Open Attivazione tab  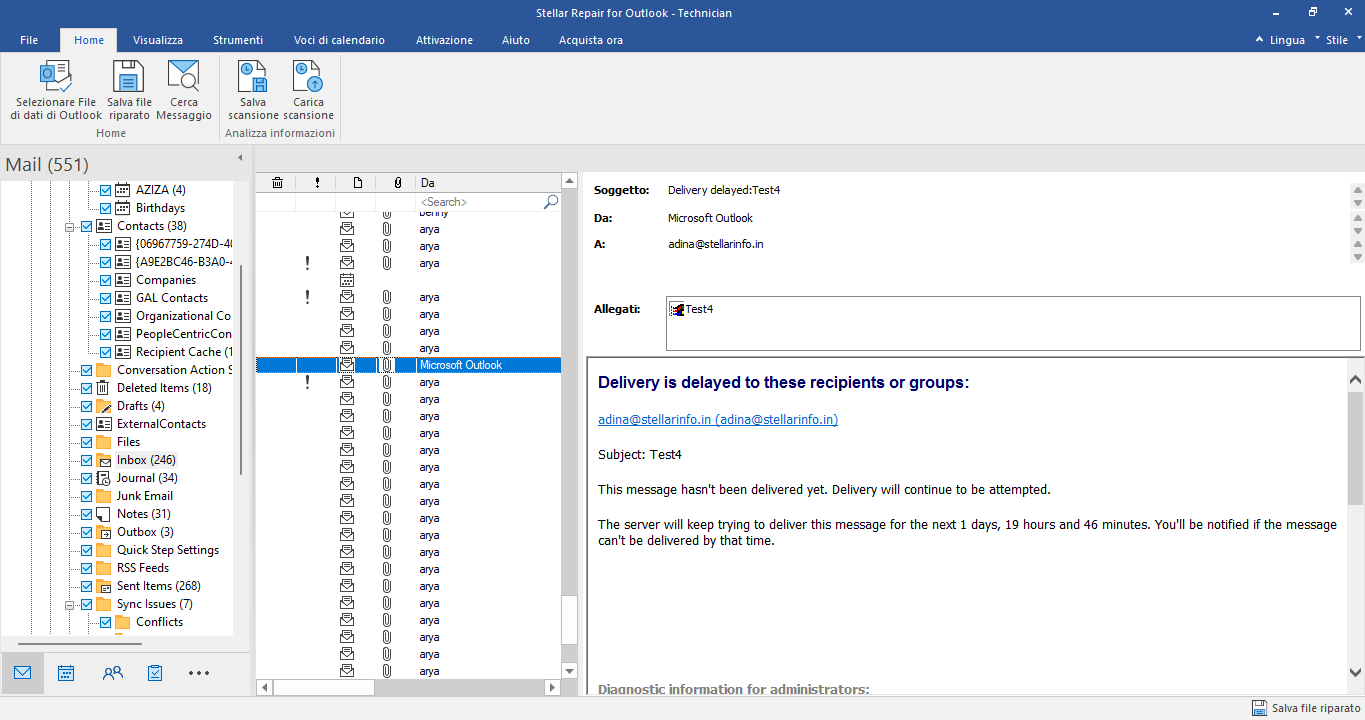click(444, 40)
